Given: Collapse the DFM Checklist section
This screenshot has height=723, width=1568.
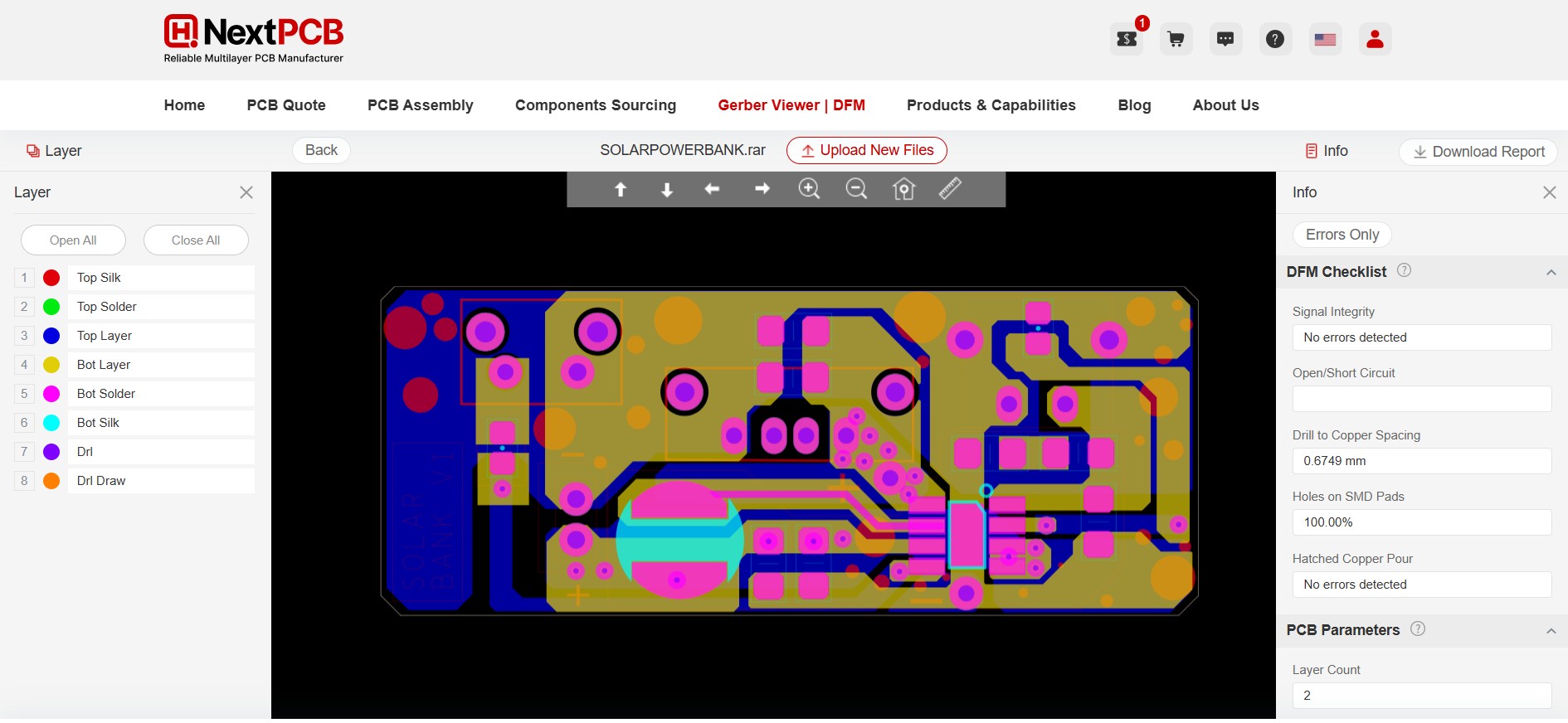Looking at the screenshot, I should (1551, 273).
